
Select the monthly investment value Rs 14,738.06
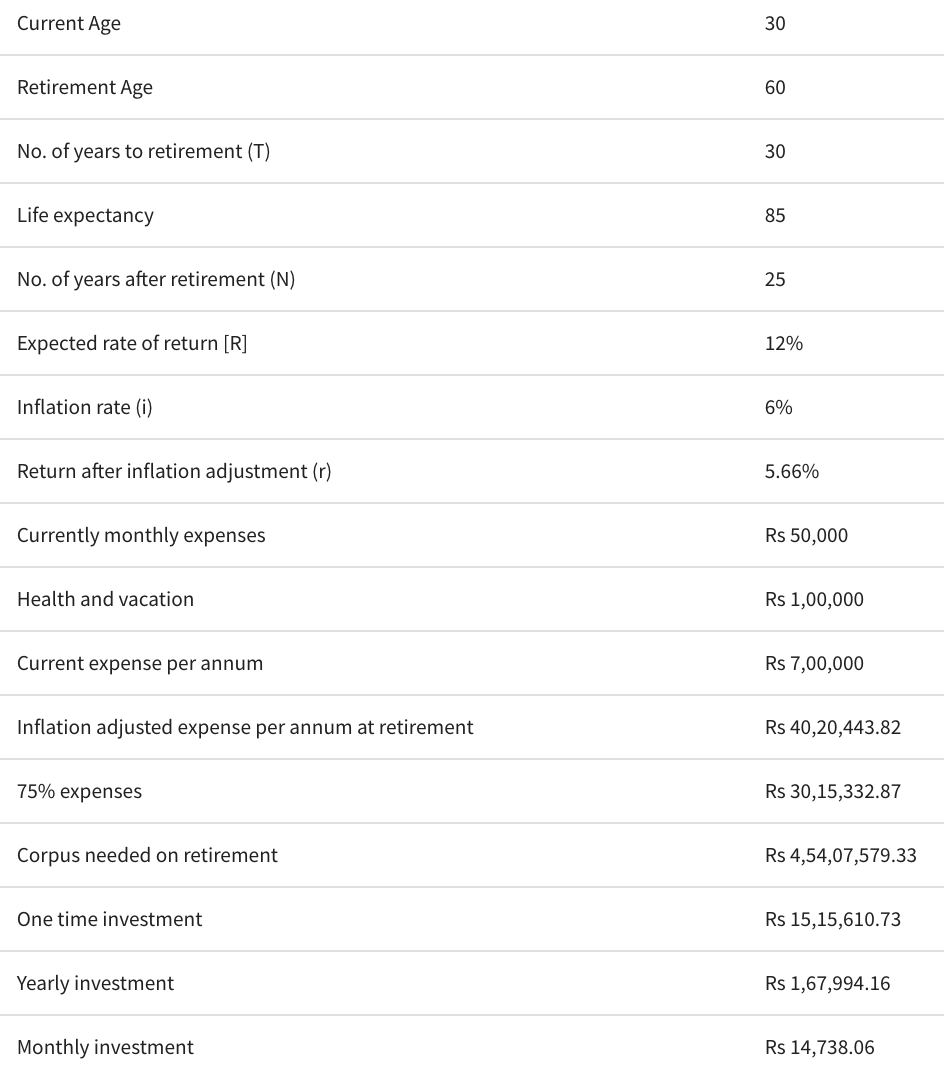(x=819, y=1048)
